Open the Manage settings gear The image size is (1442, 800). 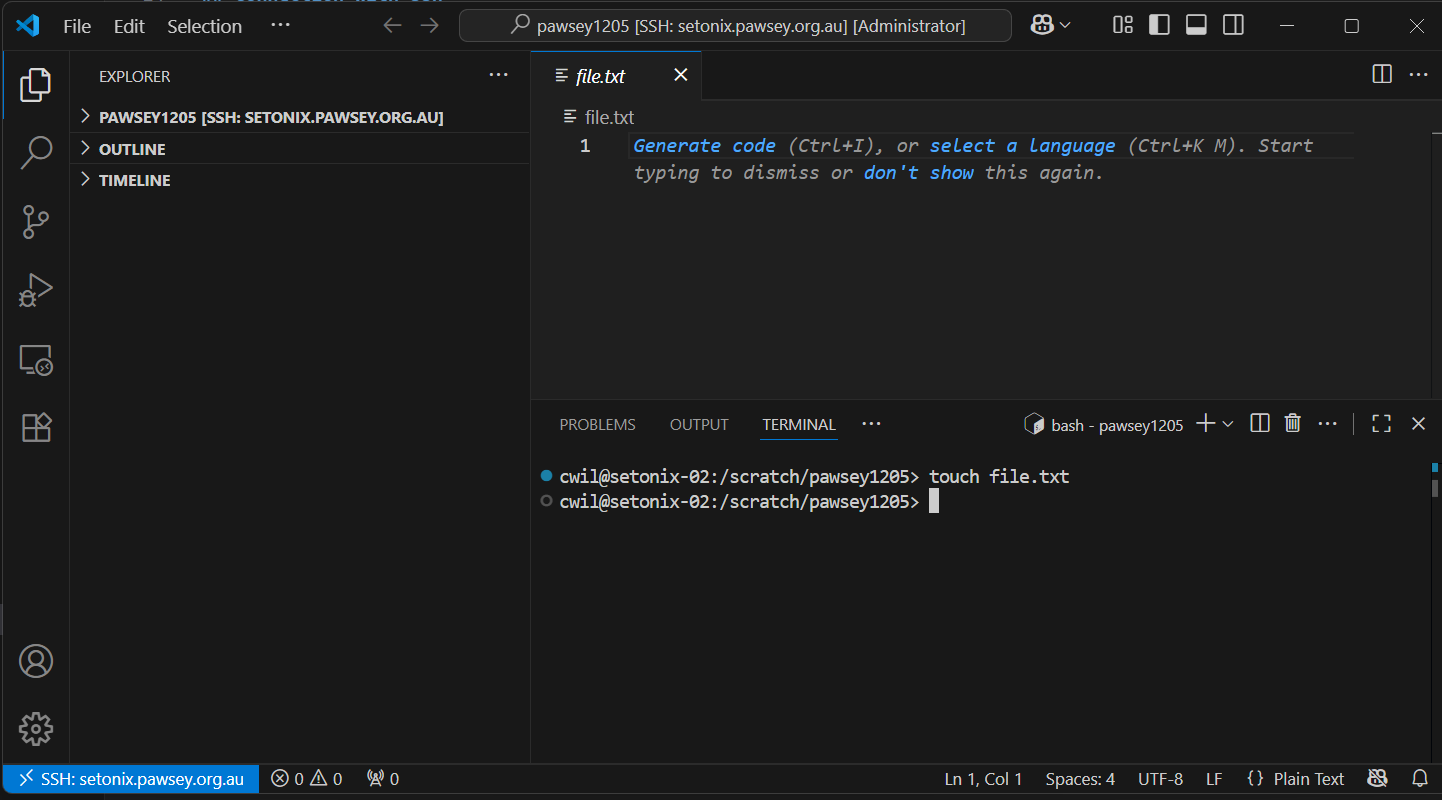coord(36,729)
